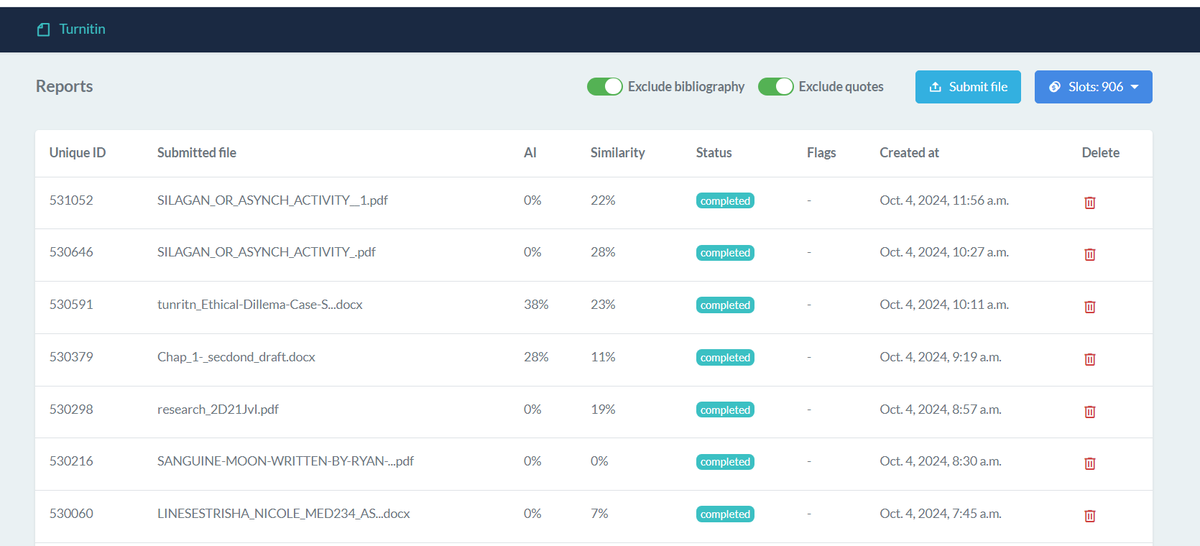
Task: Select unique ID 530646
Action: pyautogui.click(x=71, y=252)
